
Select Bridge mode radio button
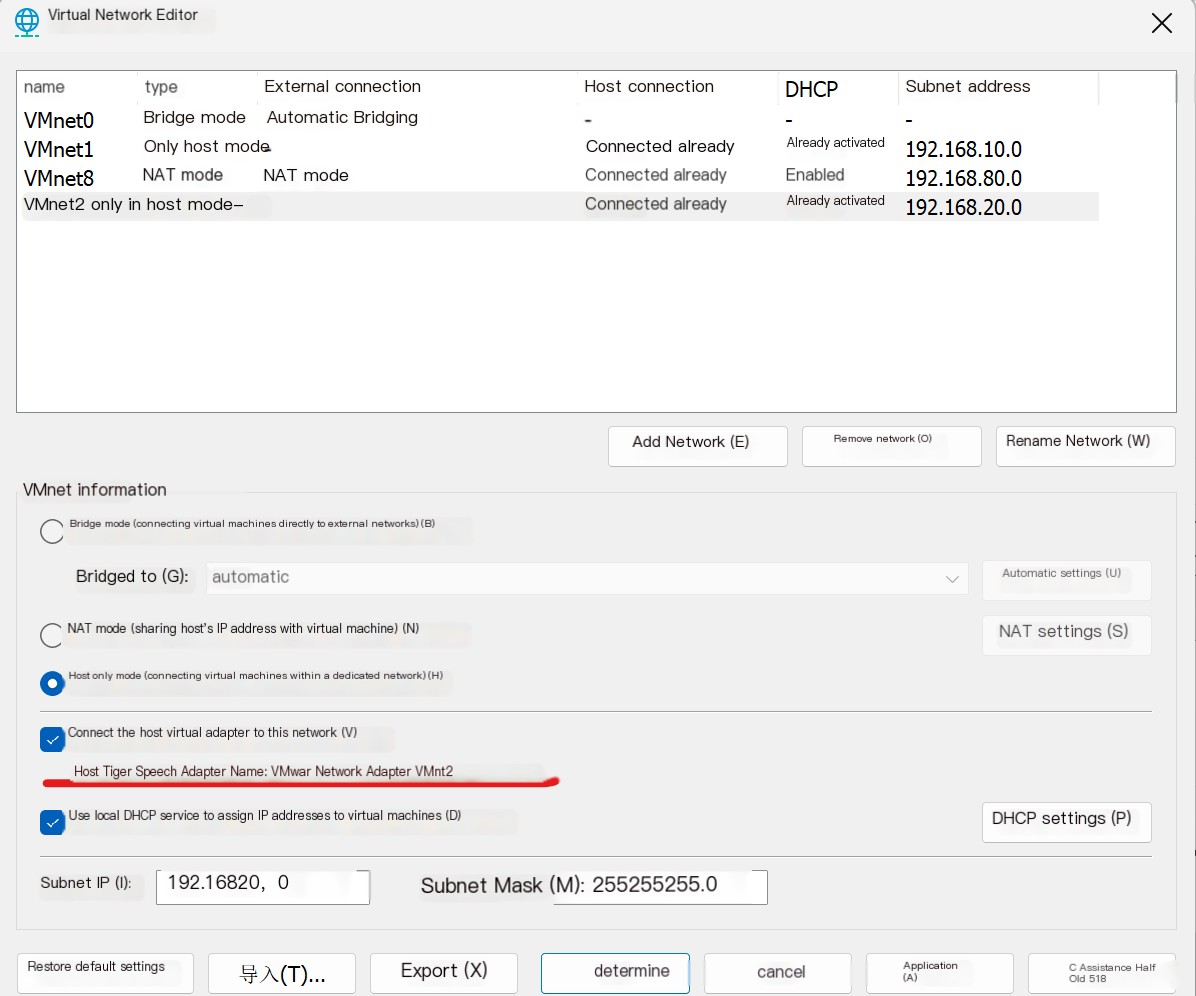[x=52, y=531]
